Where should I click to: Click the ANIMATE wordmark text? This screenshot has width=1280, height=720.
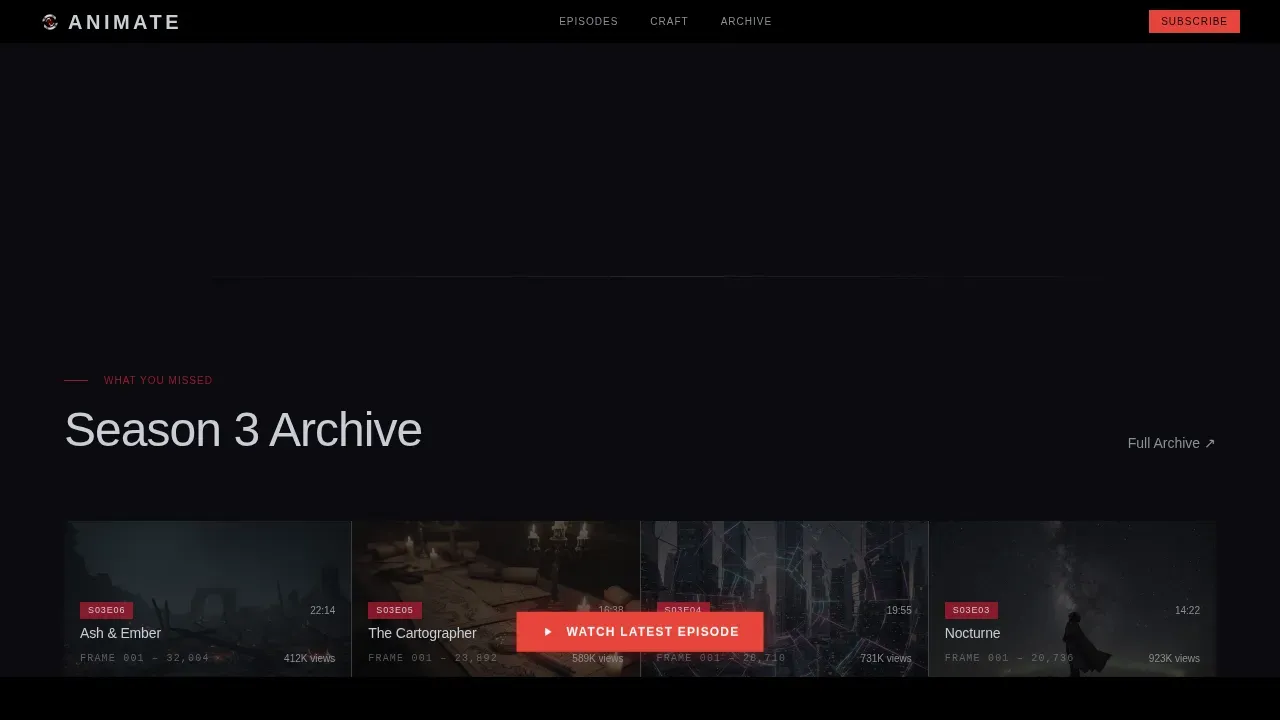pyautogui.click(x=124, y=22)
